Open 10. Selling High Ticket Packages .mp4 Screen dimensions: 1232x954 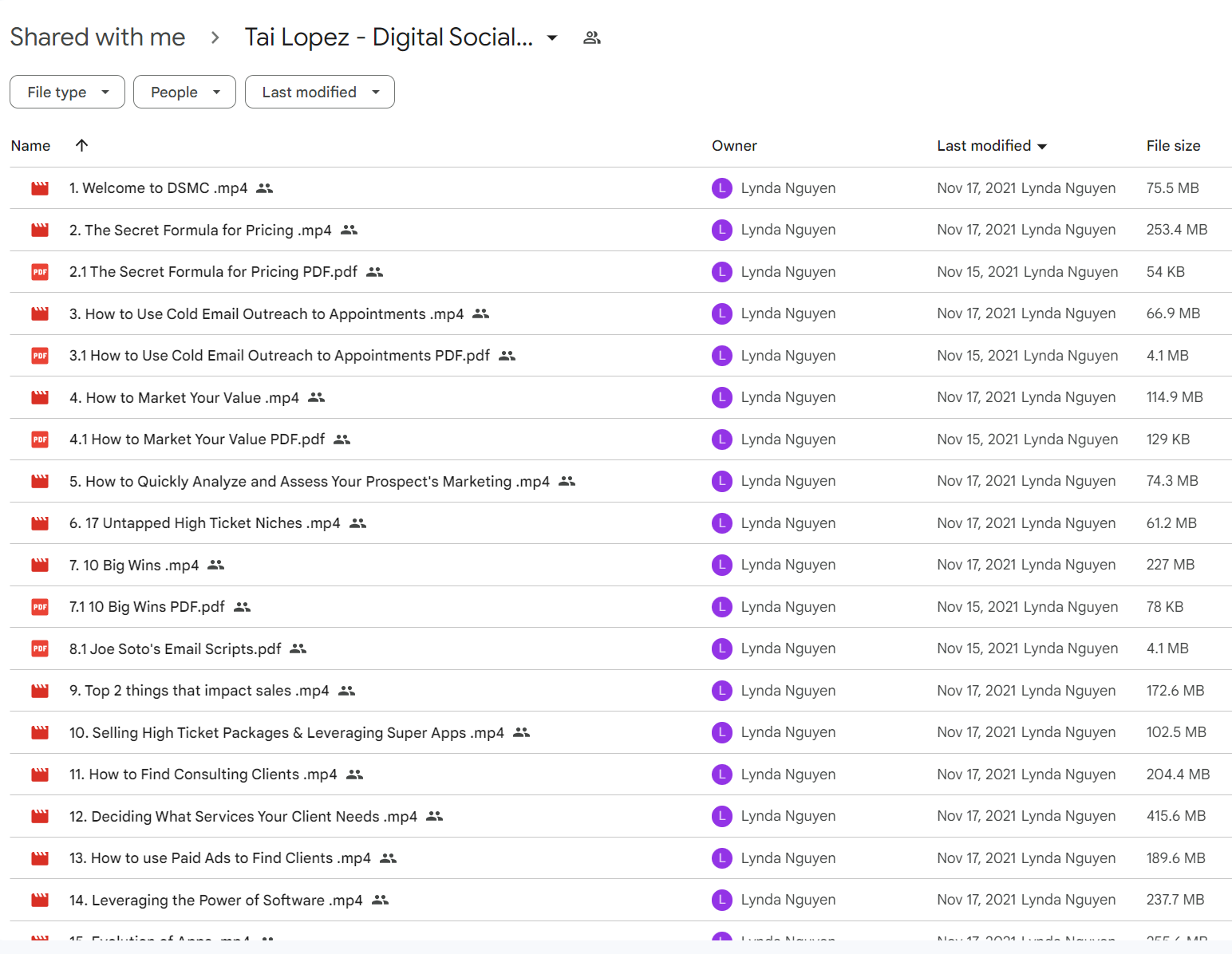pos(286,732)
